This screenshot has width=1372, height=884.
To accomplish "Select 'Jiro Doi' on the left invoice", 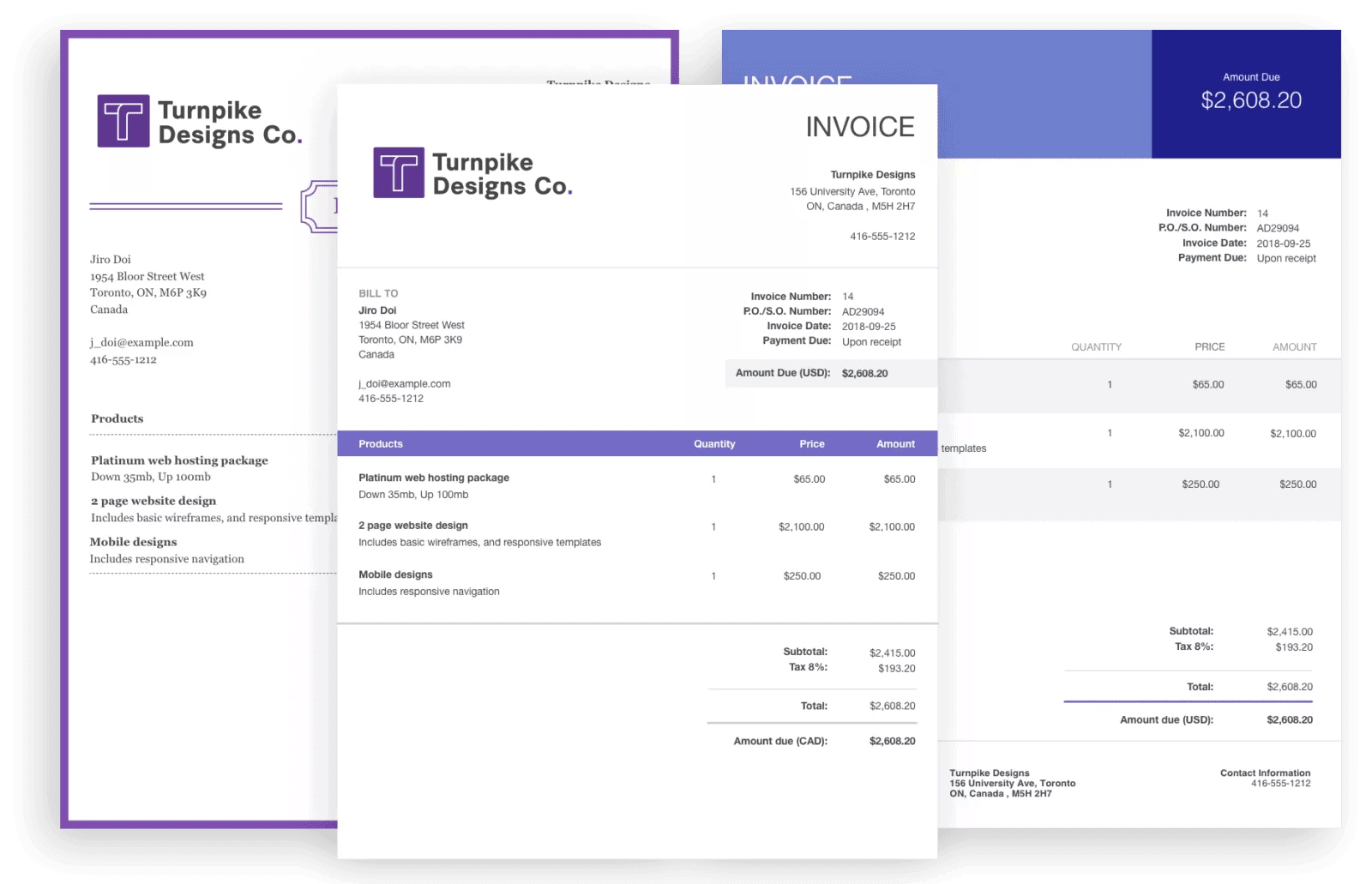I will point(111,259).
